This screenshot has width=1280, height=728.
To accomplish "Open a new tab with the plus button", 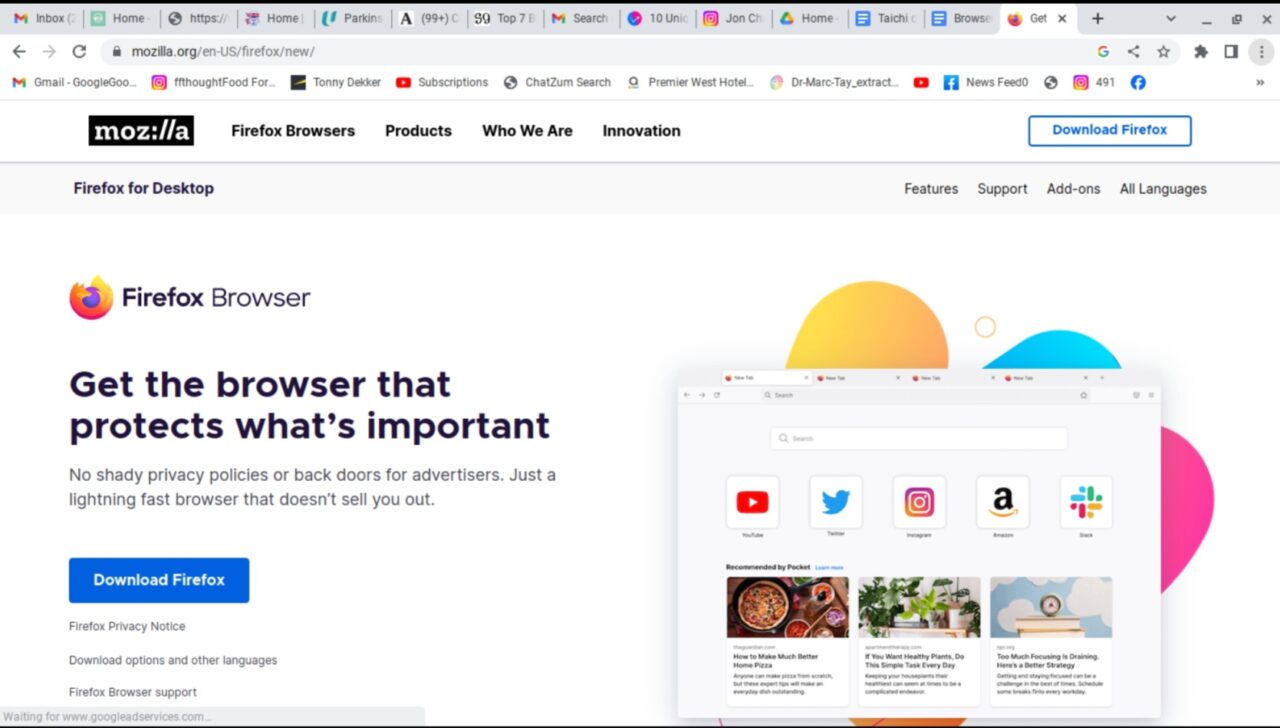I will coord(1097,18).
